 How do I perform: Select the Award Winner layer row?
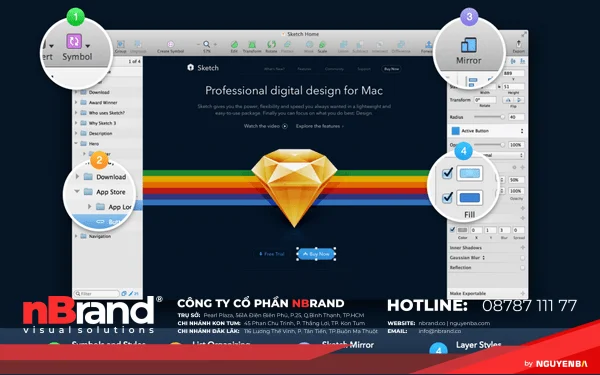tap(107, 103)
